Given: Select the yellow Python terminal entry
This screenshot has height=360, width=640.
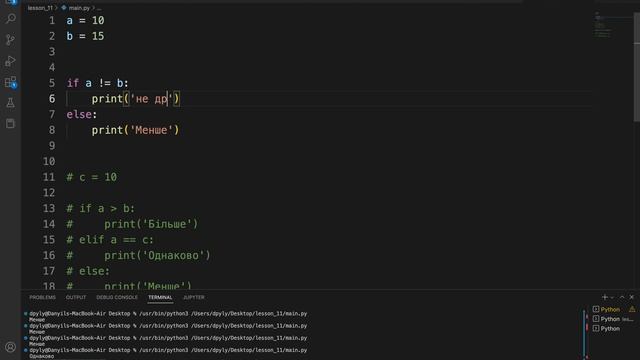Looking at the screenshot, I should pyautogui.click(x=610, y=309).
